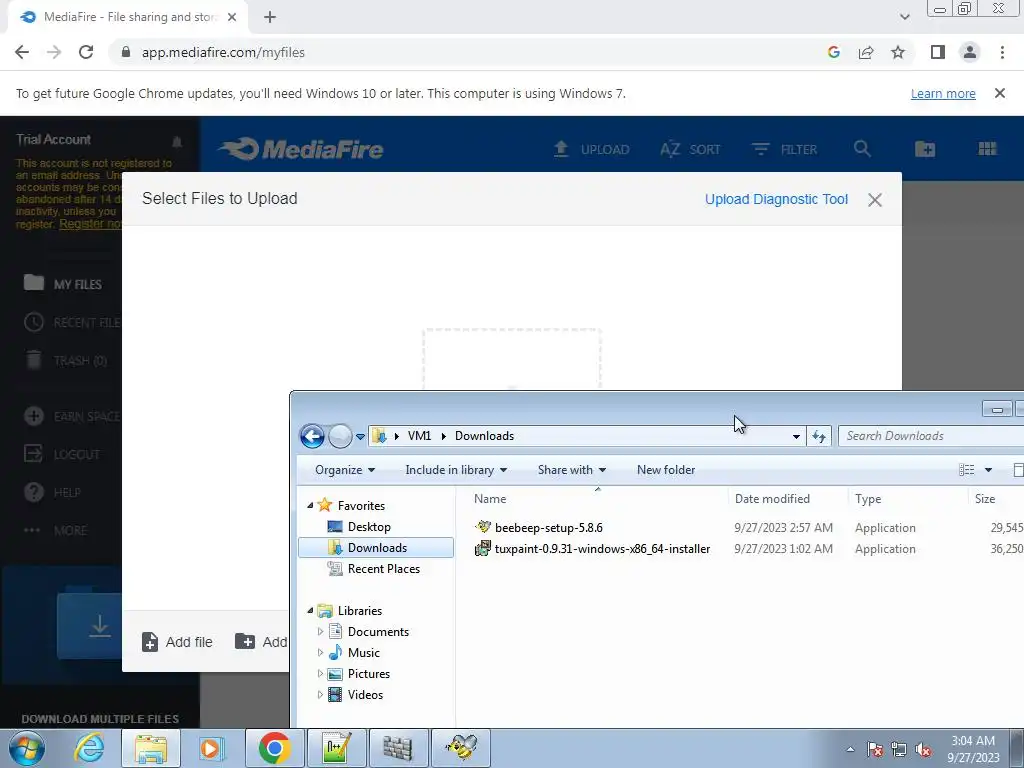Open the Share with menu

(x=571, y=470)
